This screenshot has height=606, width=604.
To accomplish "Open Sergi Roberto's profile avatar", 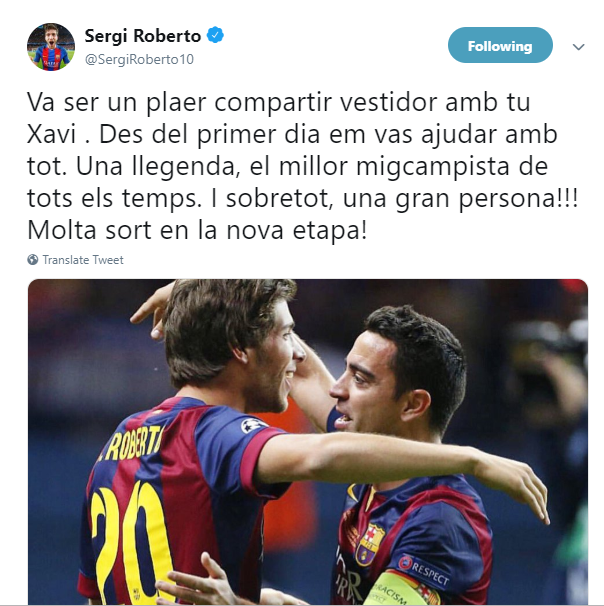I will coord(51,47).
